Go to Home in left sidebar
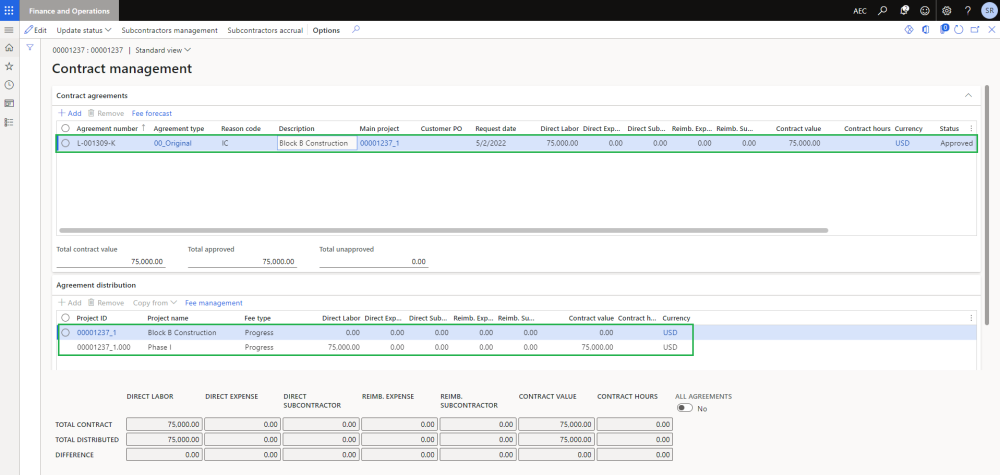Viewport: 1000px width, 475px height. (x=9, y=48)
